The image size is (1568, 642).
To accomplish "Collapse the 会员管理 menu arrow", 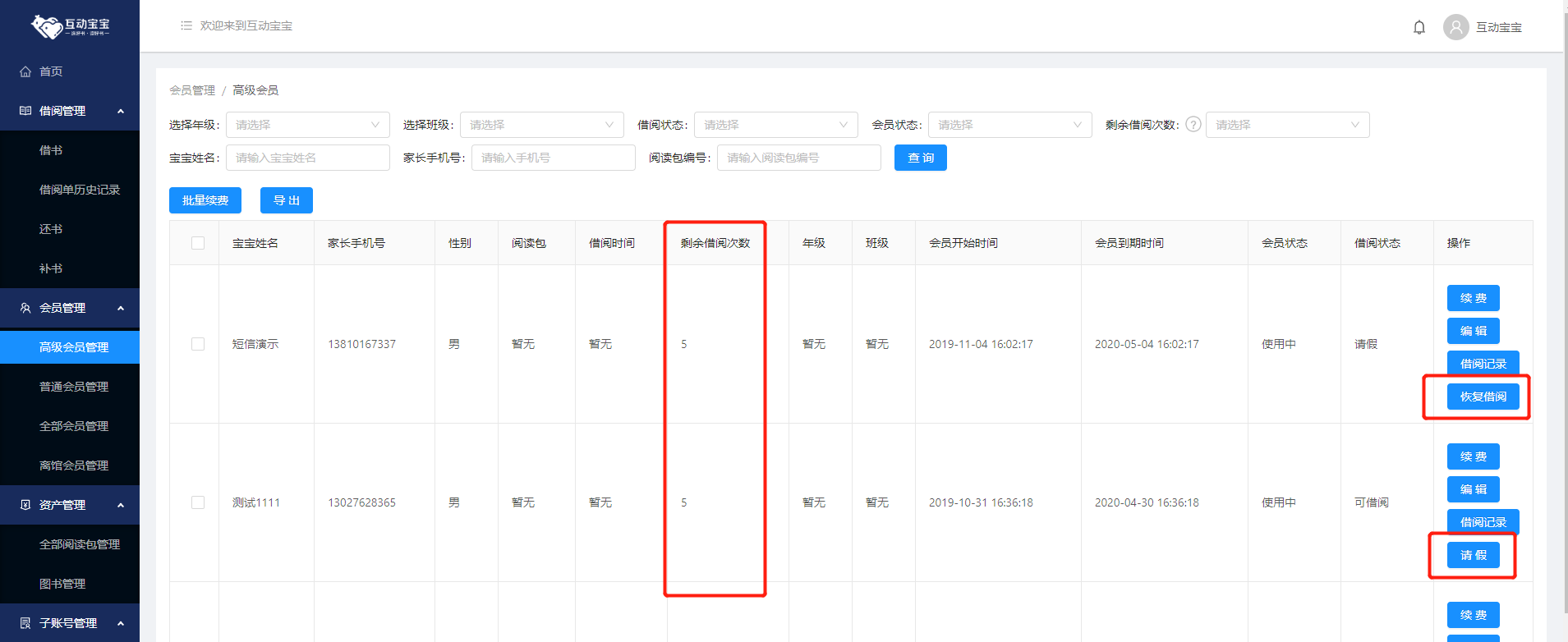I will (x=121, y=308).
